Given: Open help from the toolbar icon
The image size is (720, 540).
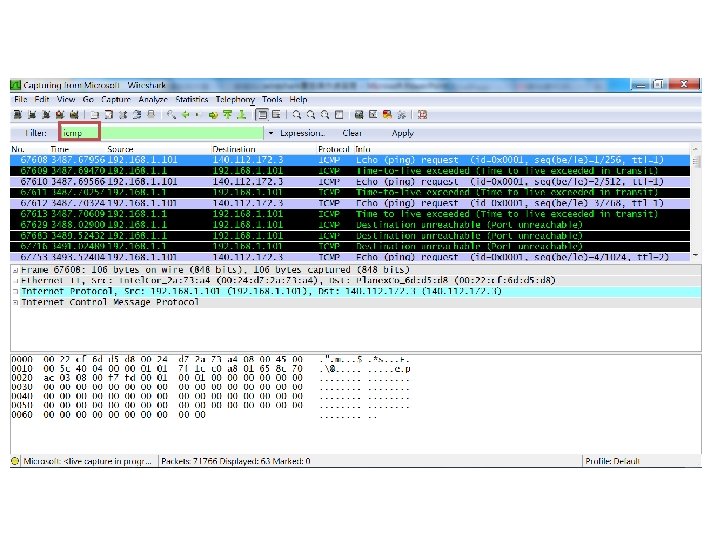Looking at the screenshot, I should coord(422,115).
